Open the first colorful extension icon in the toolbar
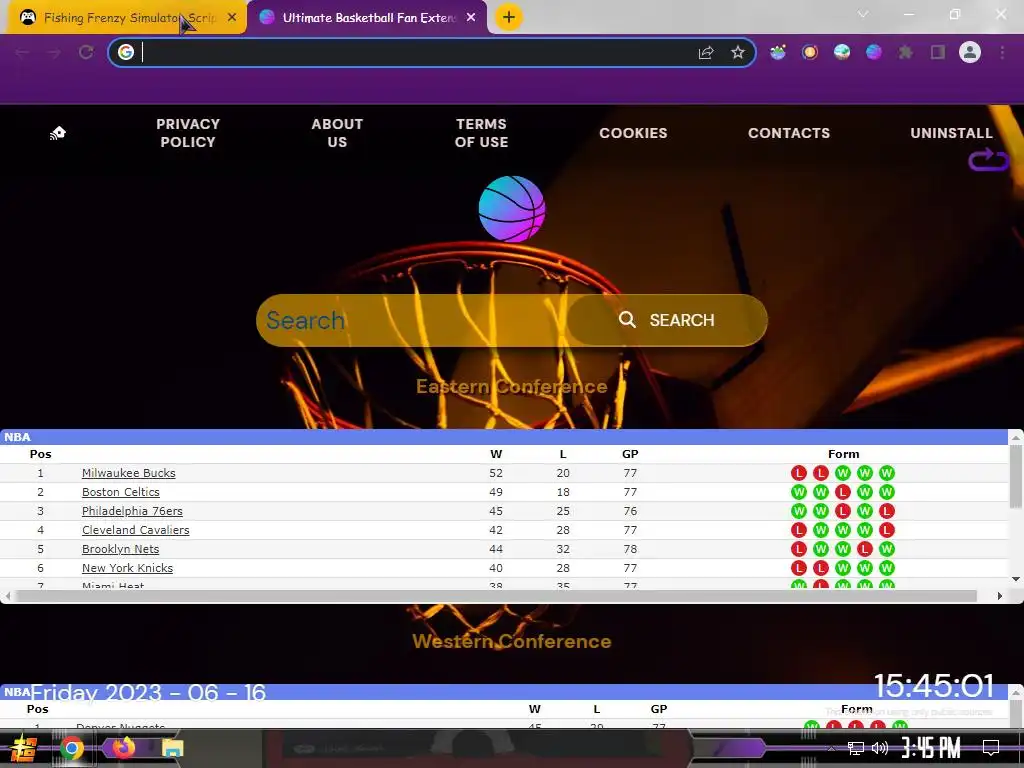The height and width of the screenshot is (768, 1024). (x=777, y=52)
